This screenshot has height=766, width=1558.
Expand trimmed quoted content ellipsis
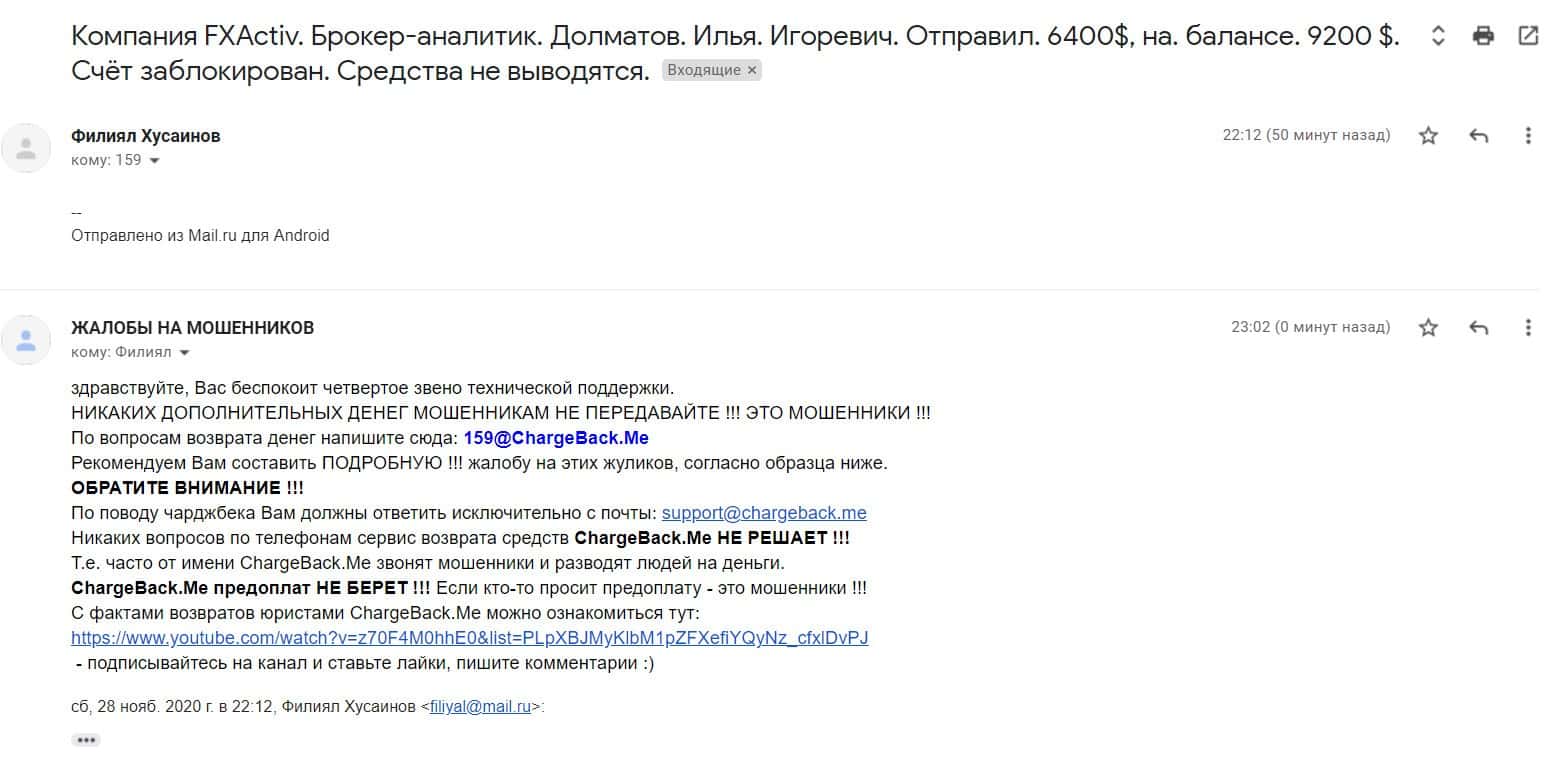point(86,740)
